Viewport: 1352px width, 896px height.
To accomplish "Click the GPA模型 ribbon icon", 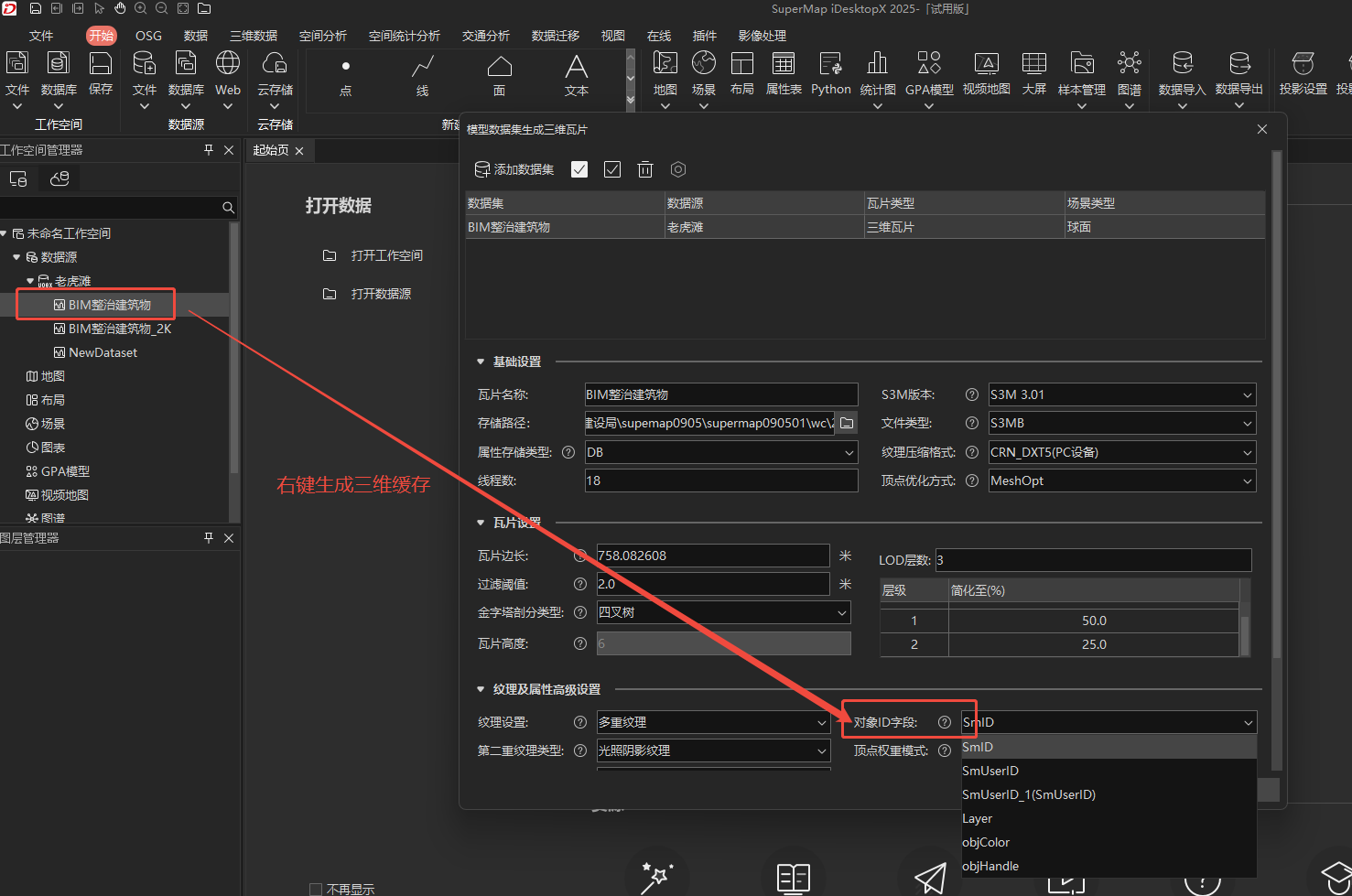I will coord(929,73).
